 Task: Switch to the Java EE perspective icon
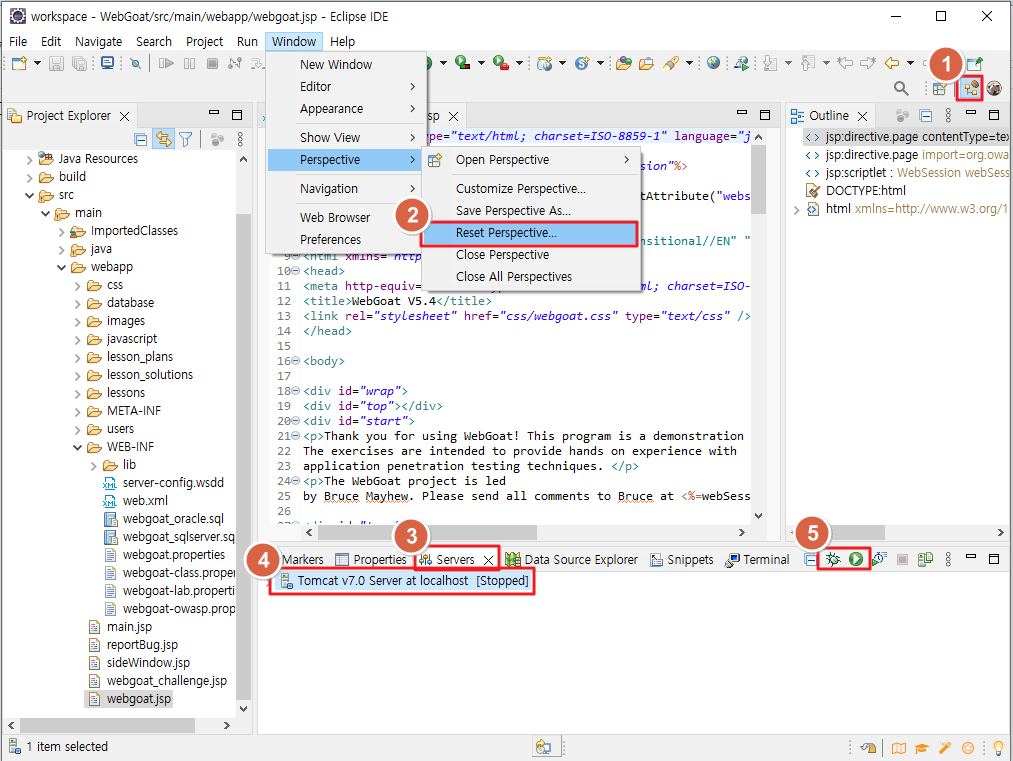[970, 89]
